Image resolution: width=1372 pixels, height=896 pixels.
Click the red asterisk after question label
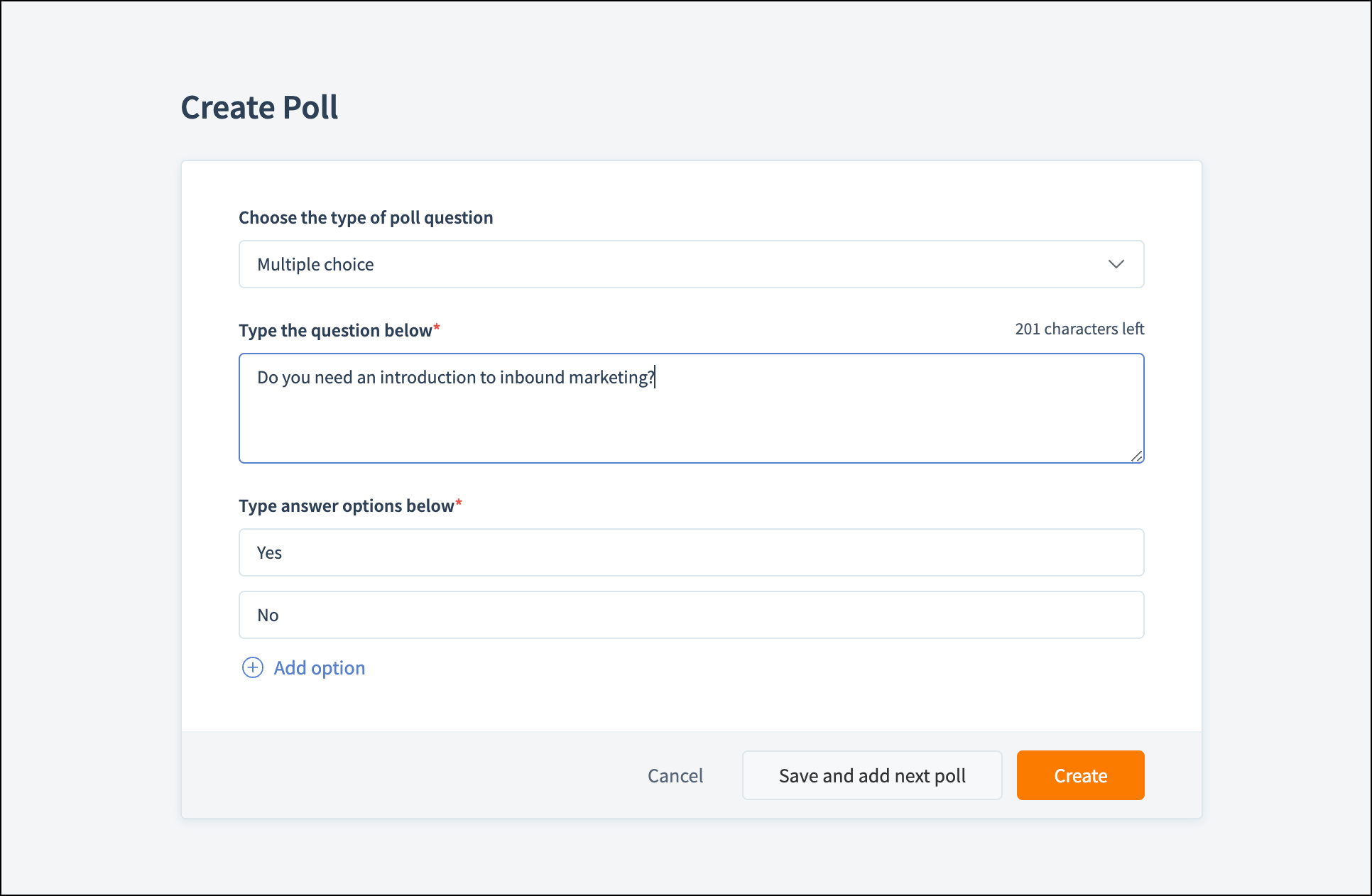coord(437,327)
